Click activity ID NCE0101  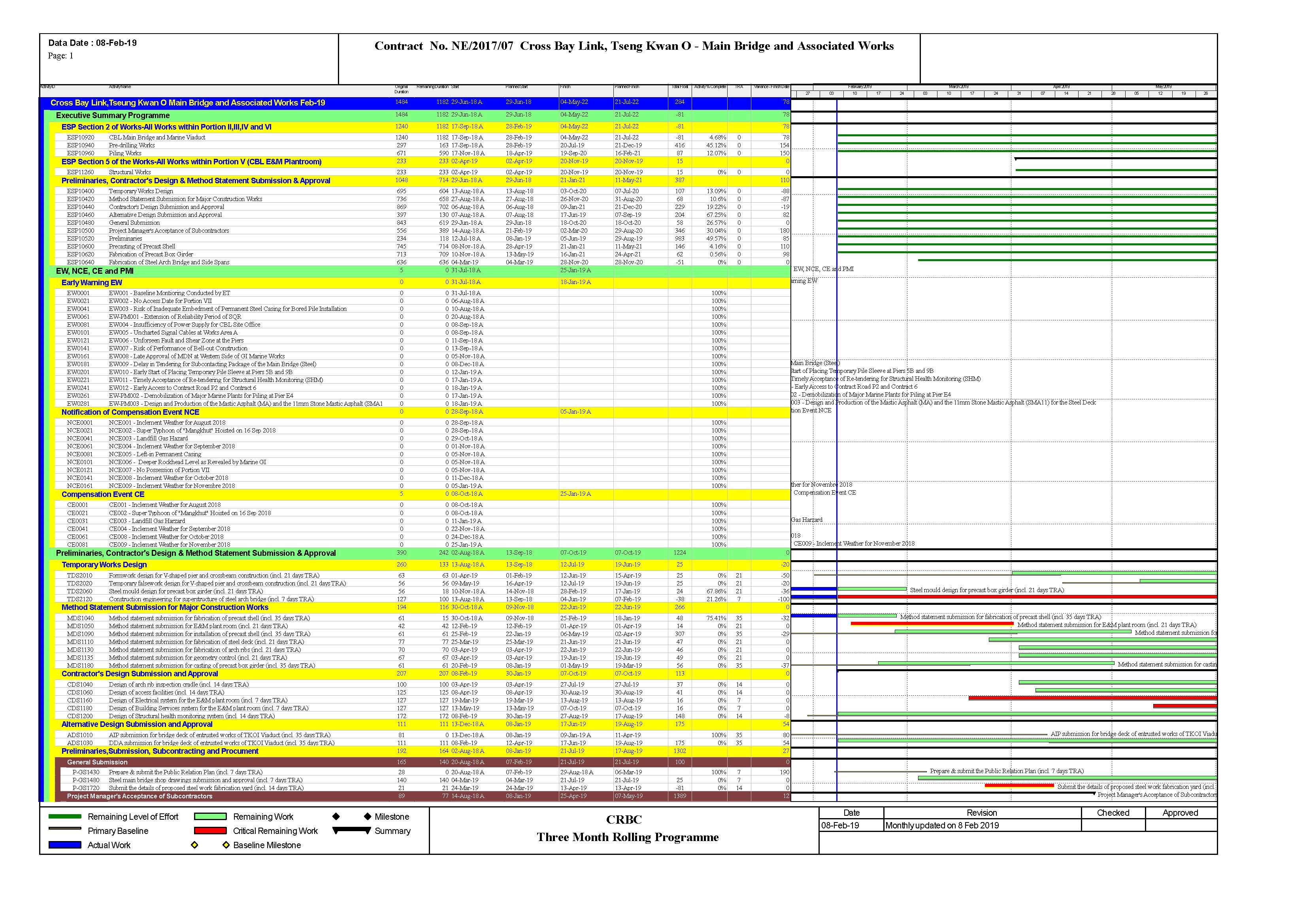click(79, 463)
